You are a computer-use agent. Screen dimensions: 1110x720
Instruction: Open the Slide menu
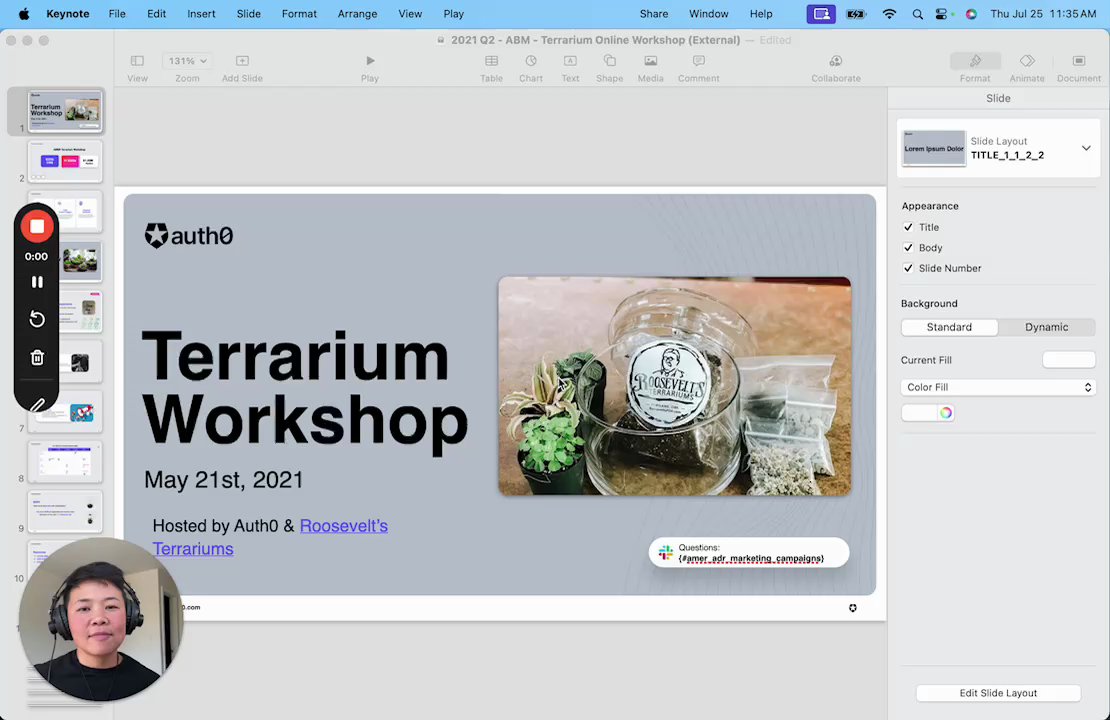pos(248,14)
